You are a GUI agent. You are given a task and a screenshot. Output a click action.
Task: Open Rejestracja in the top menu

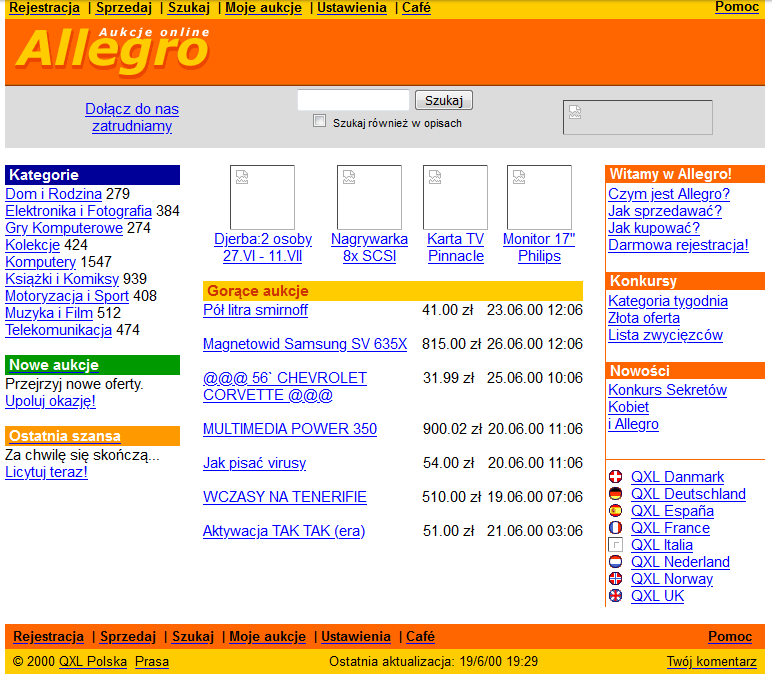[x=44, y=8]
